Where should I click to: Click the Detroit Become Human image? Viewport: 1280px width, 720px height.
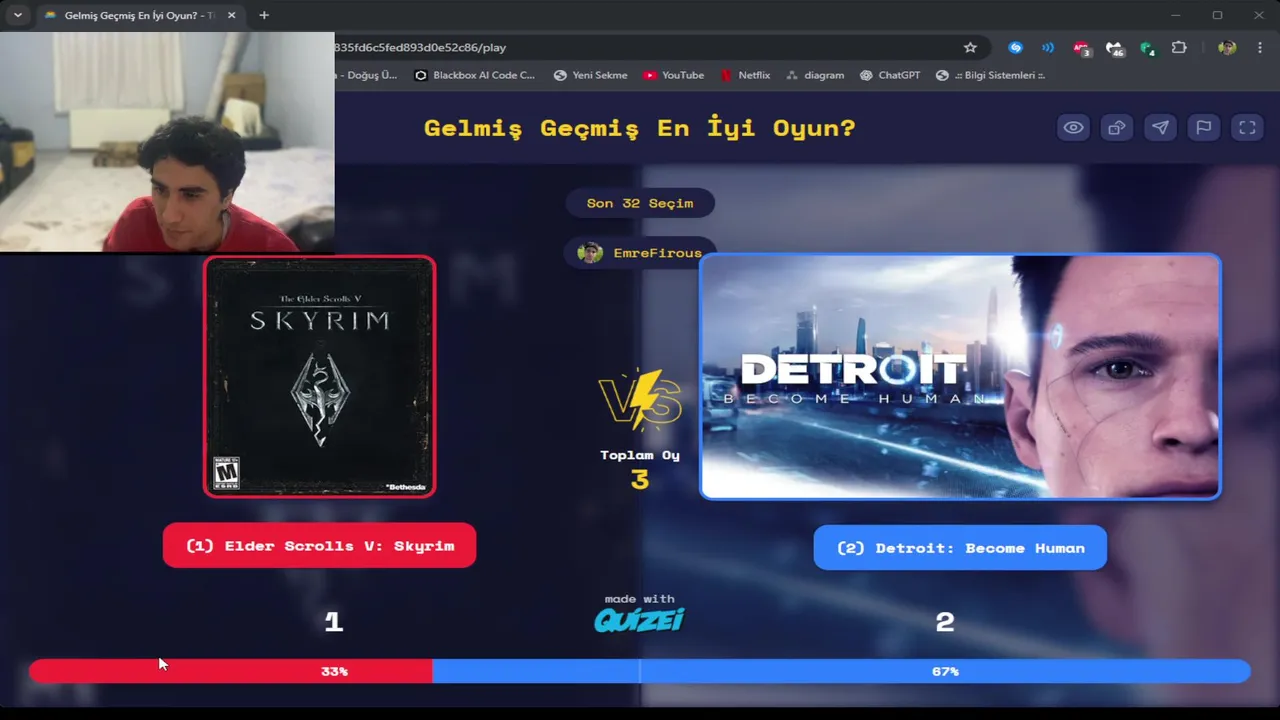click(960, 376)
